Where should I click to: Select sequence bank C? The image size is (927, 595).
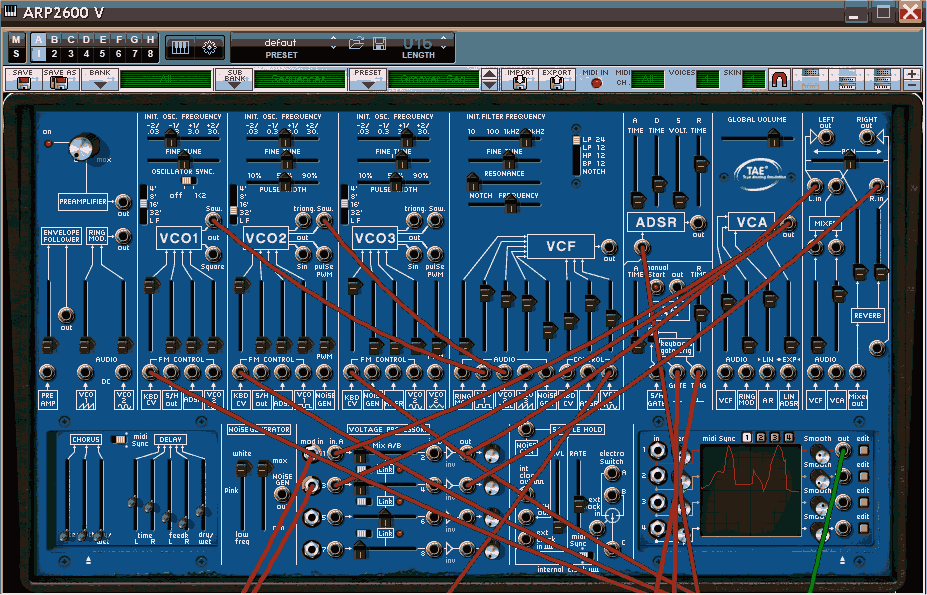click(71, 40)
